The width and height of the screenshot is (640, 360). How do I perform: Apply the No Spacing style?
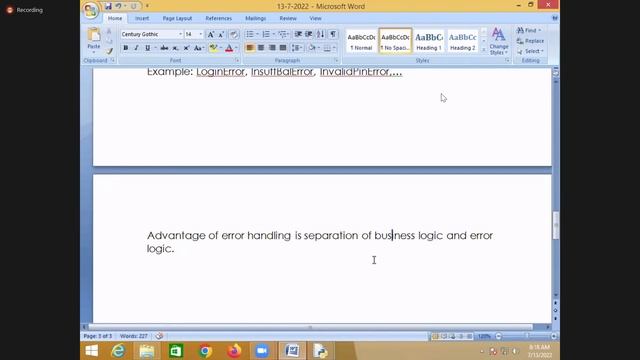click(x=395, y=40)
